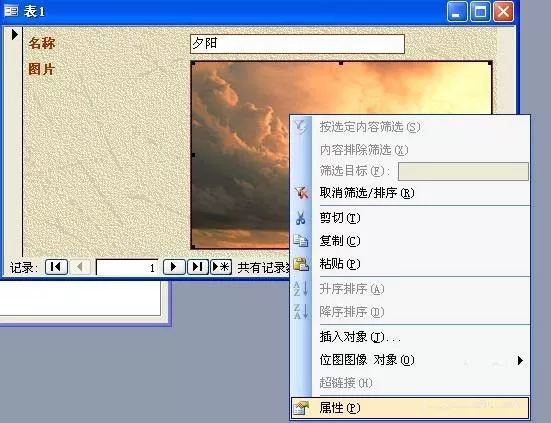The height and width of the screenshot is (423, 551).
Task: Open 属性 from context menu
Action: pyautogui.click(x=410, y=408)
